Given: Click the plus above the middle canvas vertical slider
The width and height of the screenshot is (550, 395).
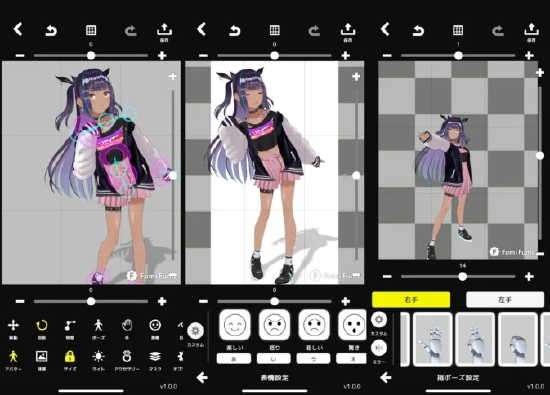Looking at the screenshot, I should click(x=356, y=76).
